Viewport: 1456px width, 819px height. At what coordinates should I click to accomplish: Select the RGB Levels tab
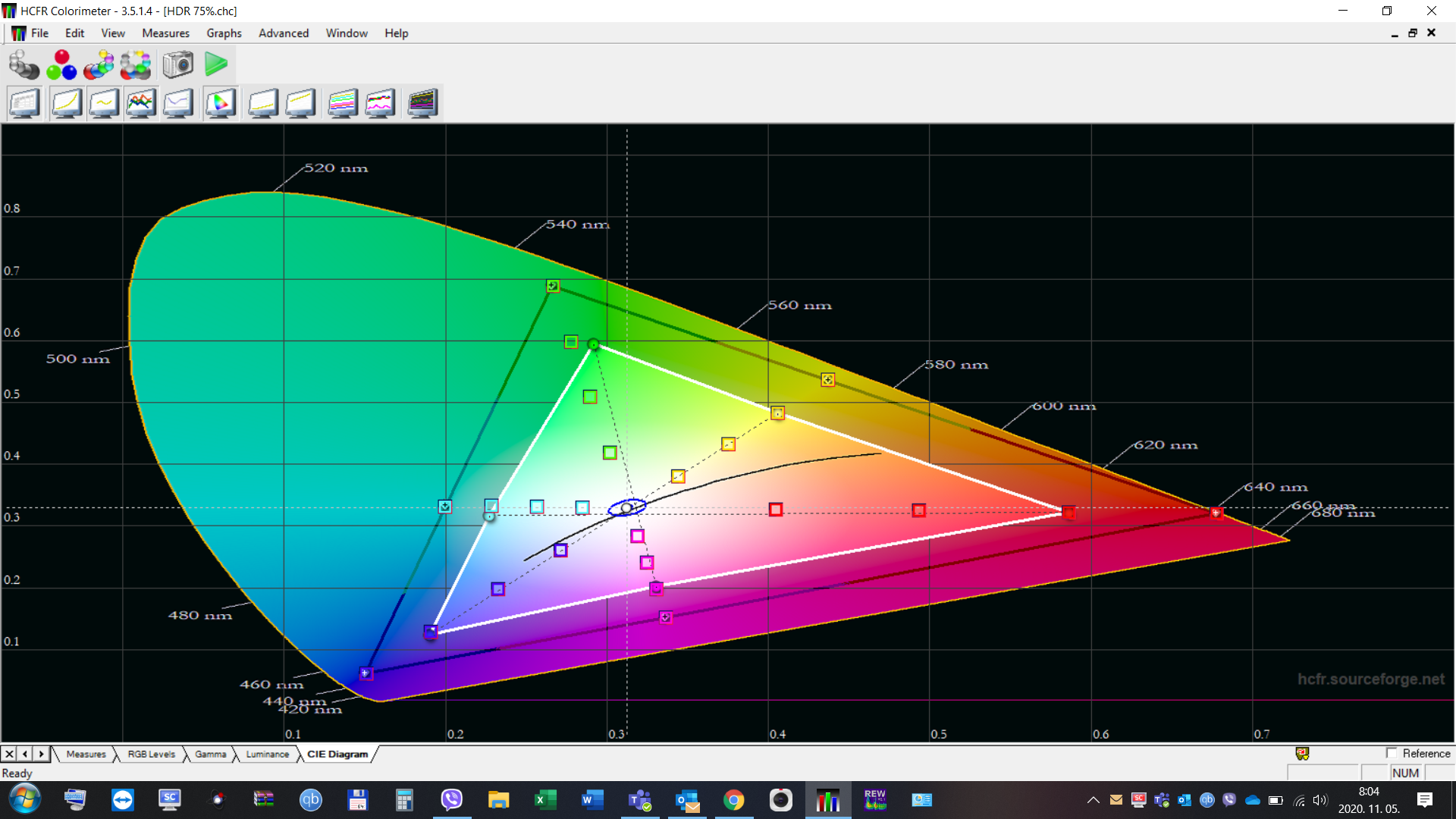pos(151,754)
